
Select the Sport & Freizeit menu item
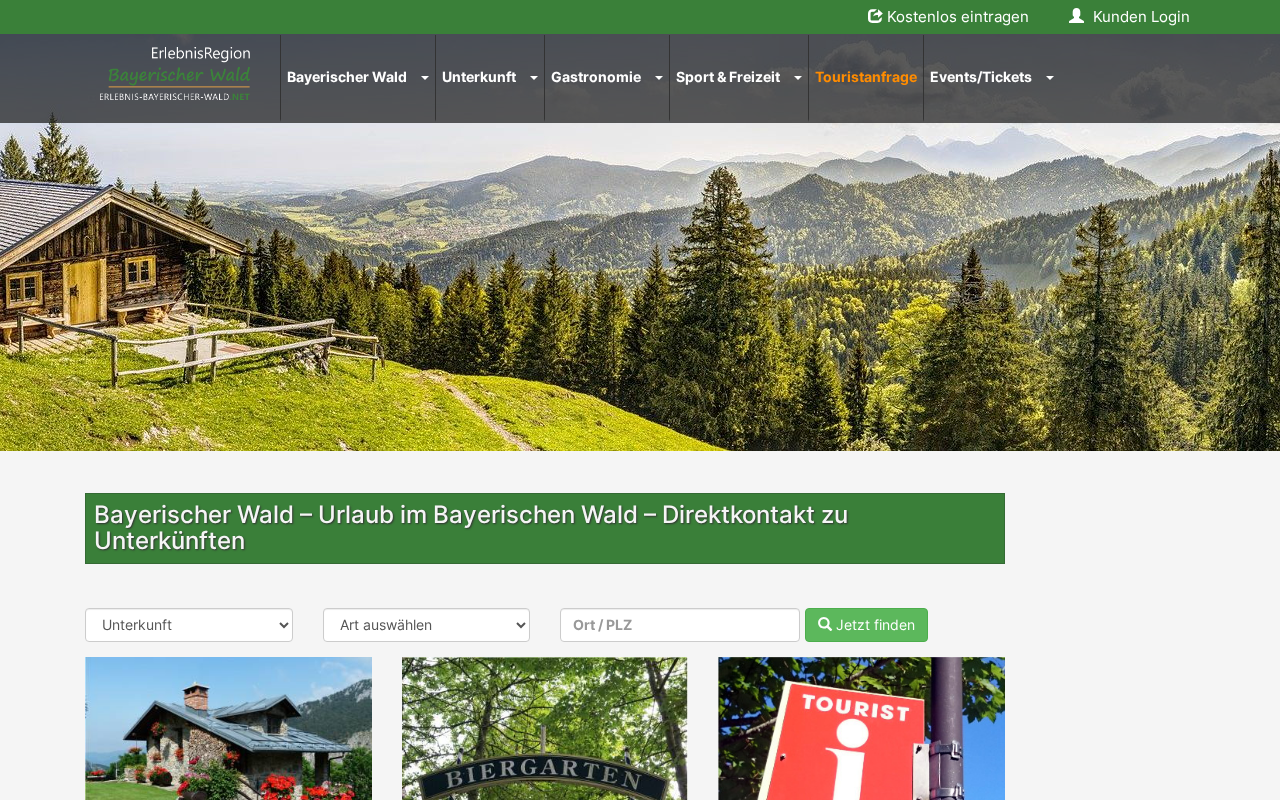coord(728,77)
